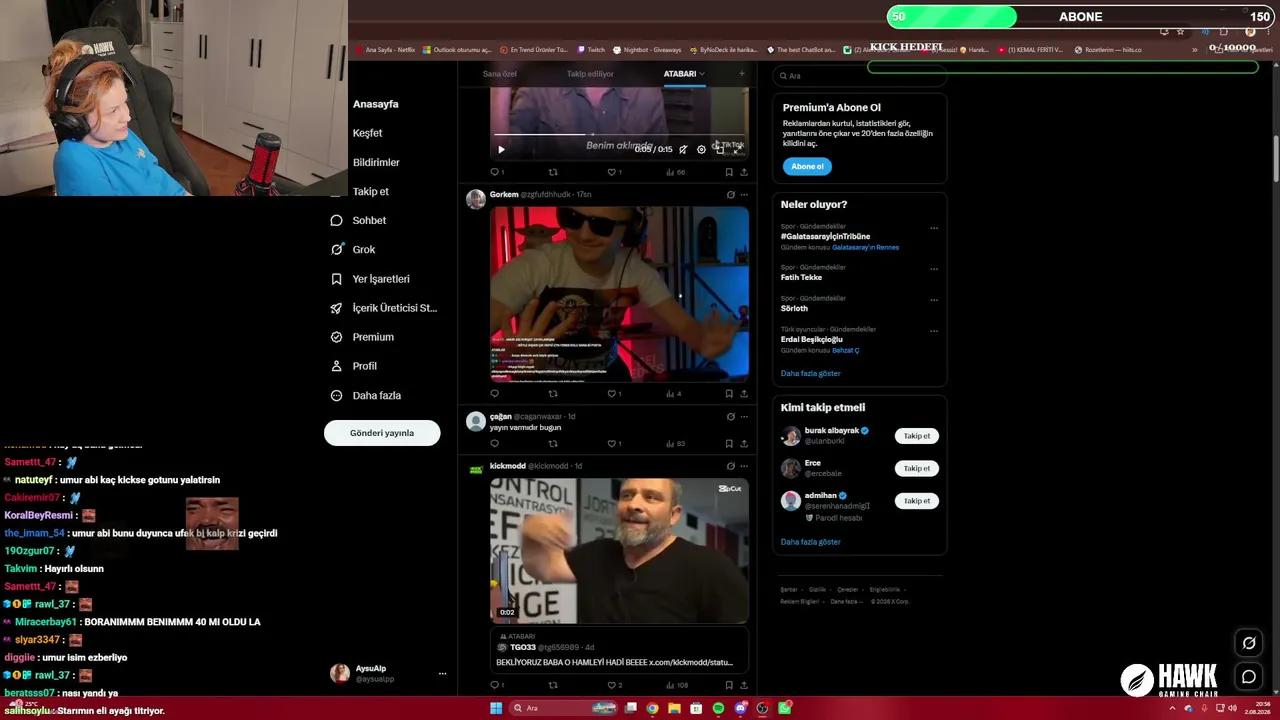Share the top video post
The image size is (1280, 720).
pos(744,172)
